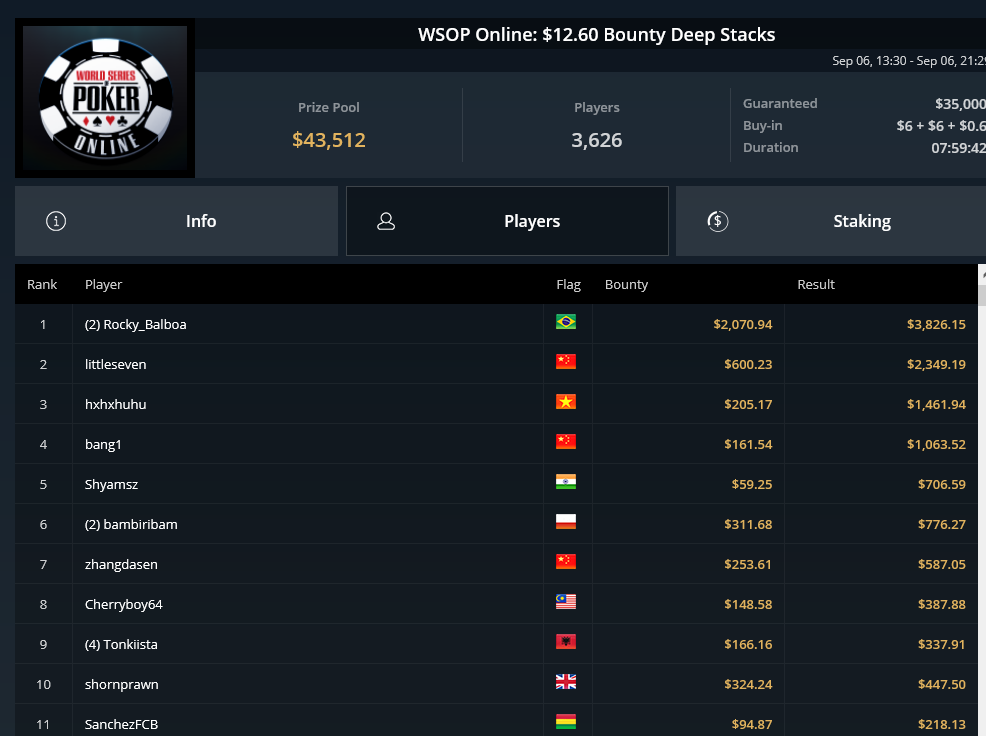Screen dimensions: 986x736
Task: Click the 3,626 players count
Action: click(597, 140)
